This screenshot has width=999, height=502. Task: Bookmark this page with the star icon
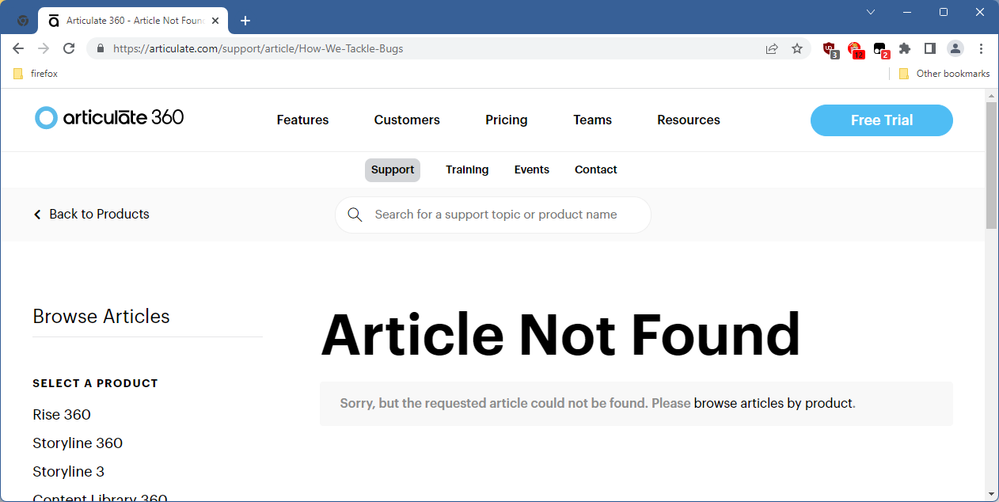[797, 48]
